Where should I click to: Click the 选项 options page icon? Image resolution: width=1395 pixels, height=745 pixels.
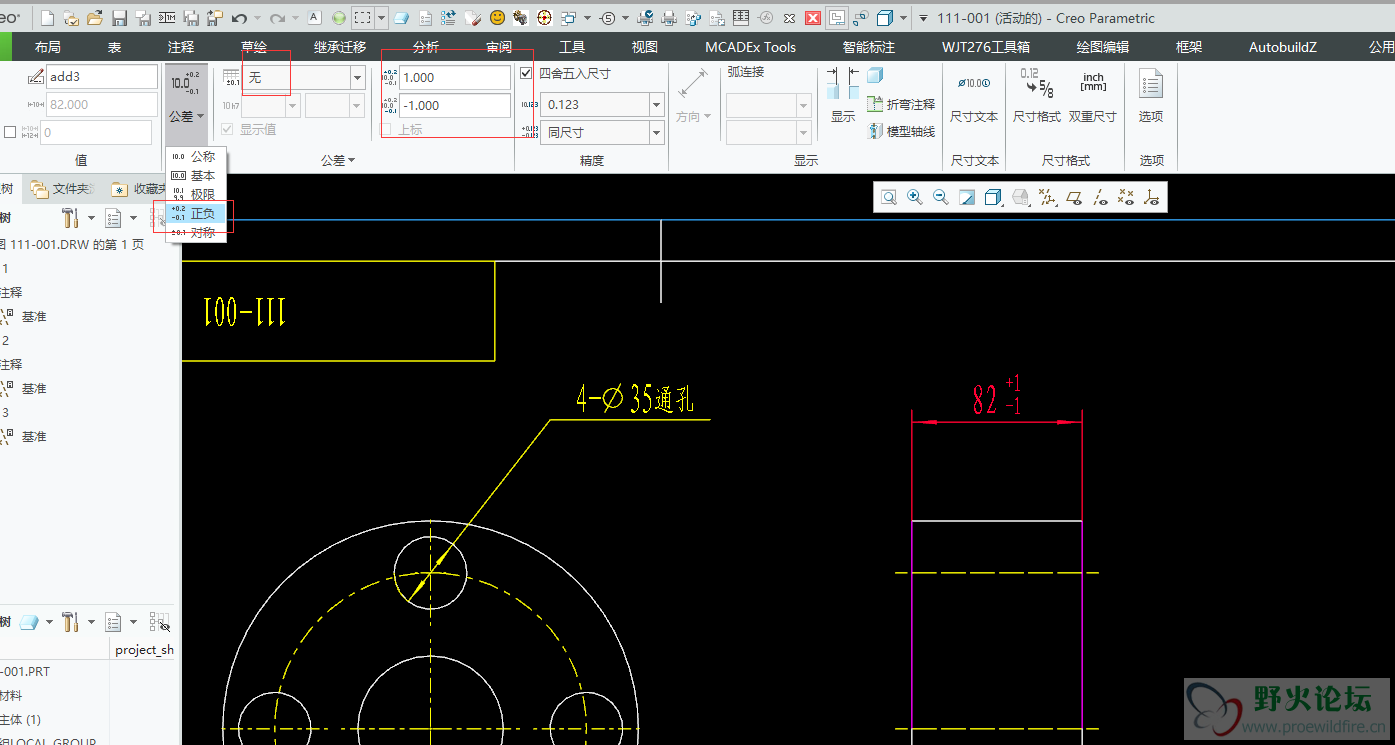[1151, 84]
